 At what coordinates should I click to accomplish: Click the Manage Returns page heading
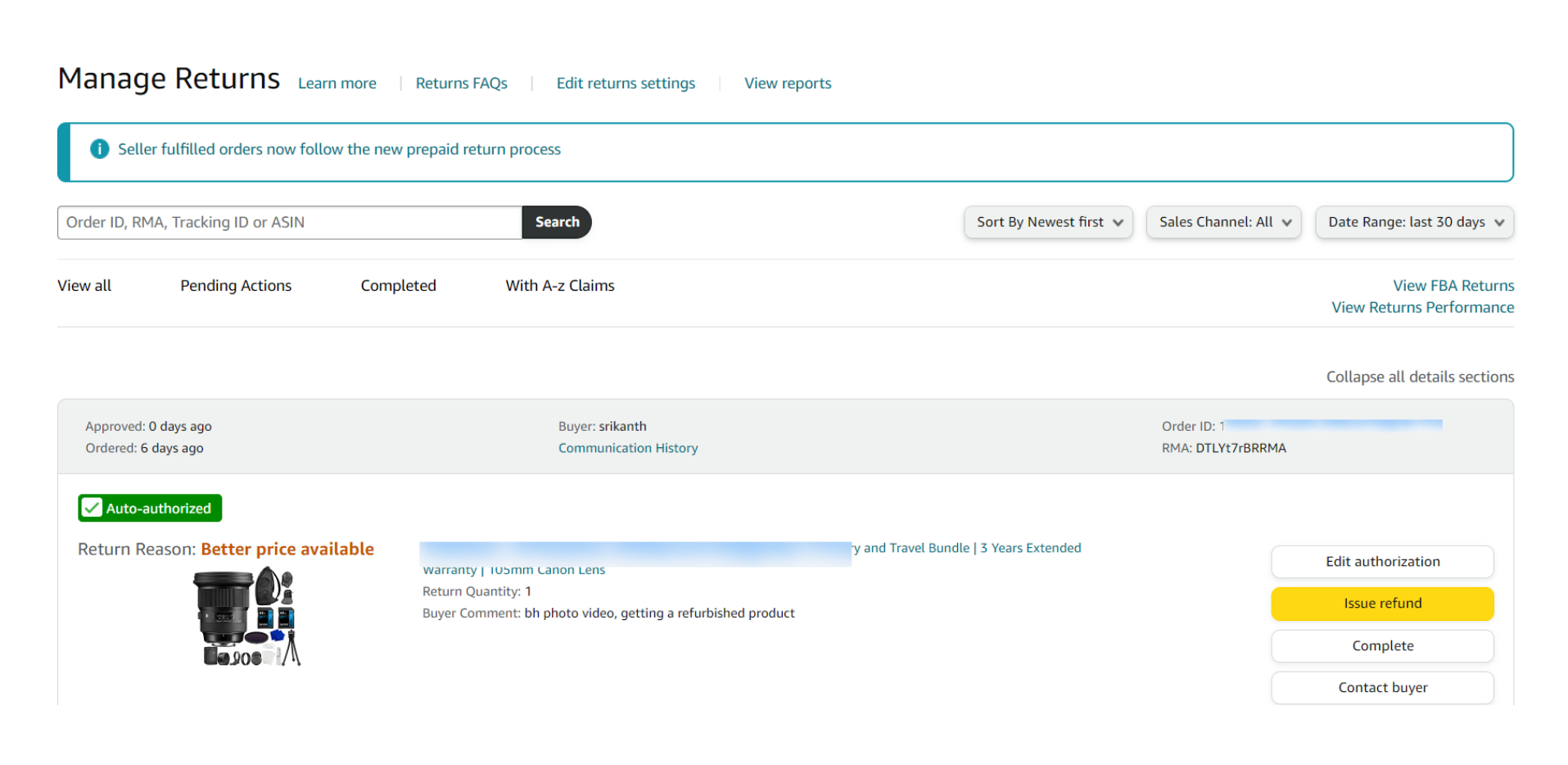point(169,79)
